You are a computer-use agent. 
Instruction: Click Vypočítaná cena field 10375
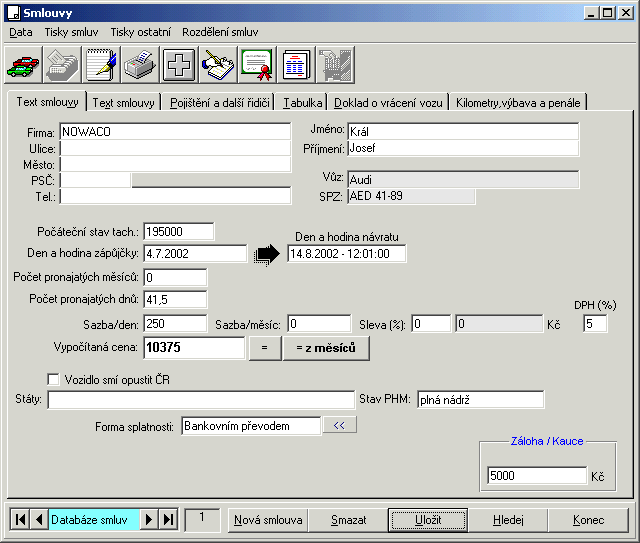point(194,347)
